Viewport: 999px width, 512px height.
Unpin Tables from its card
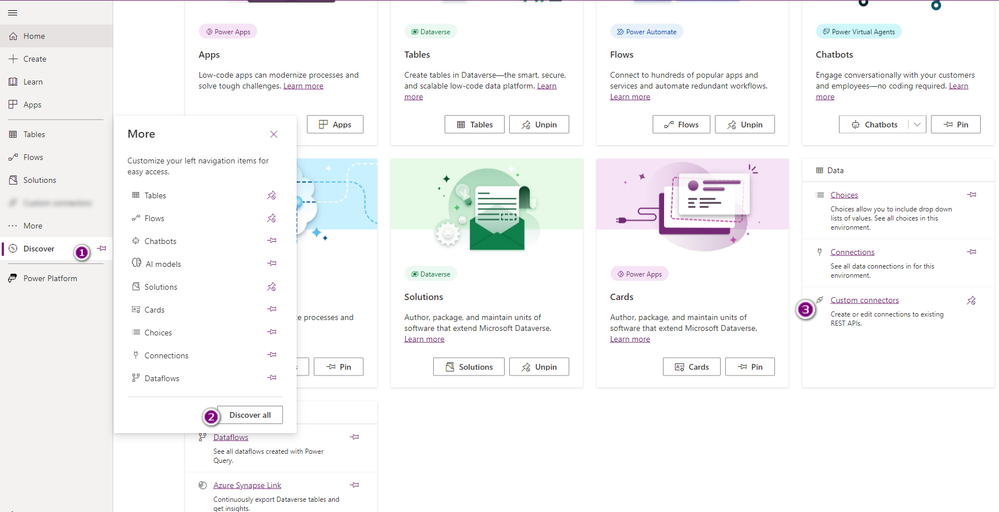tap(539, 124)
